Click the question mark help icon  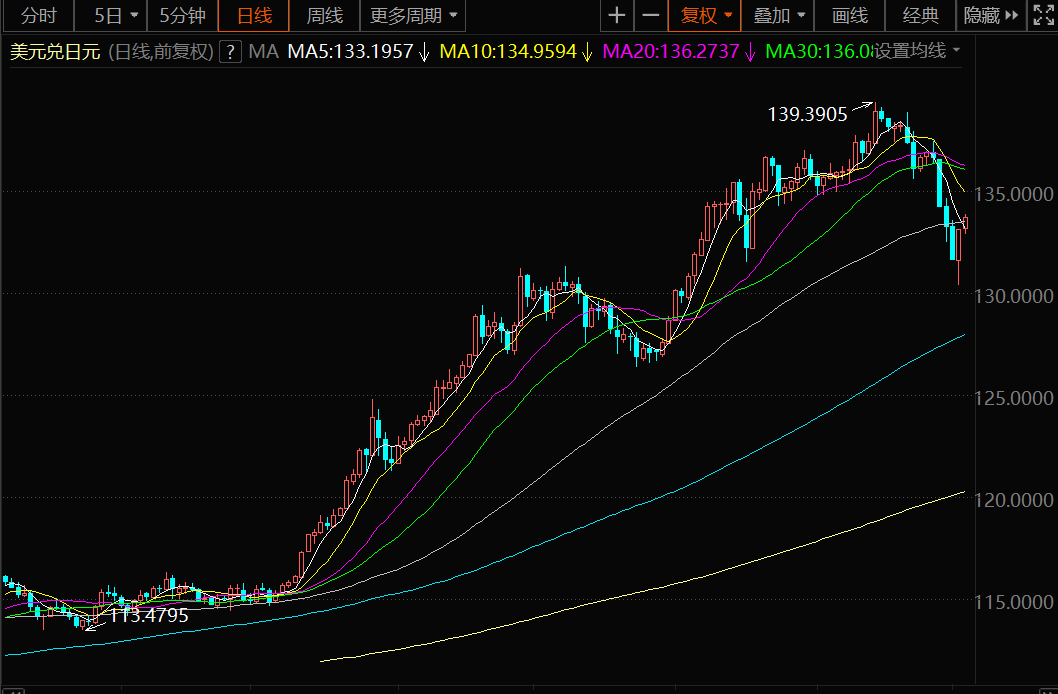click(231, 52)
